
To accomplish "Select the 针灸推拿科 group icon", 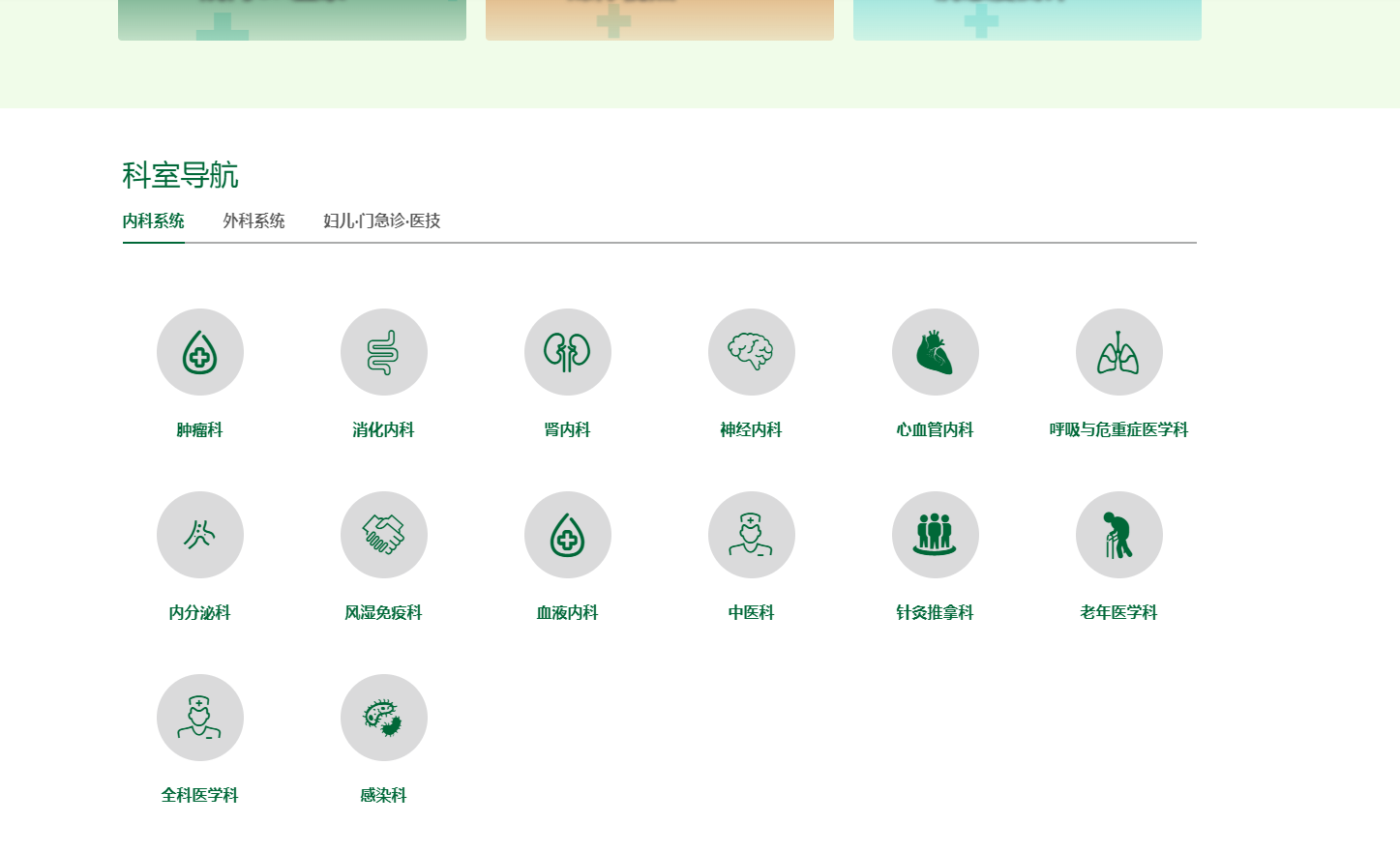I will tap(936, 535).
